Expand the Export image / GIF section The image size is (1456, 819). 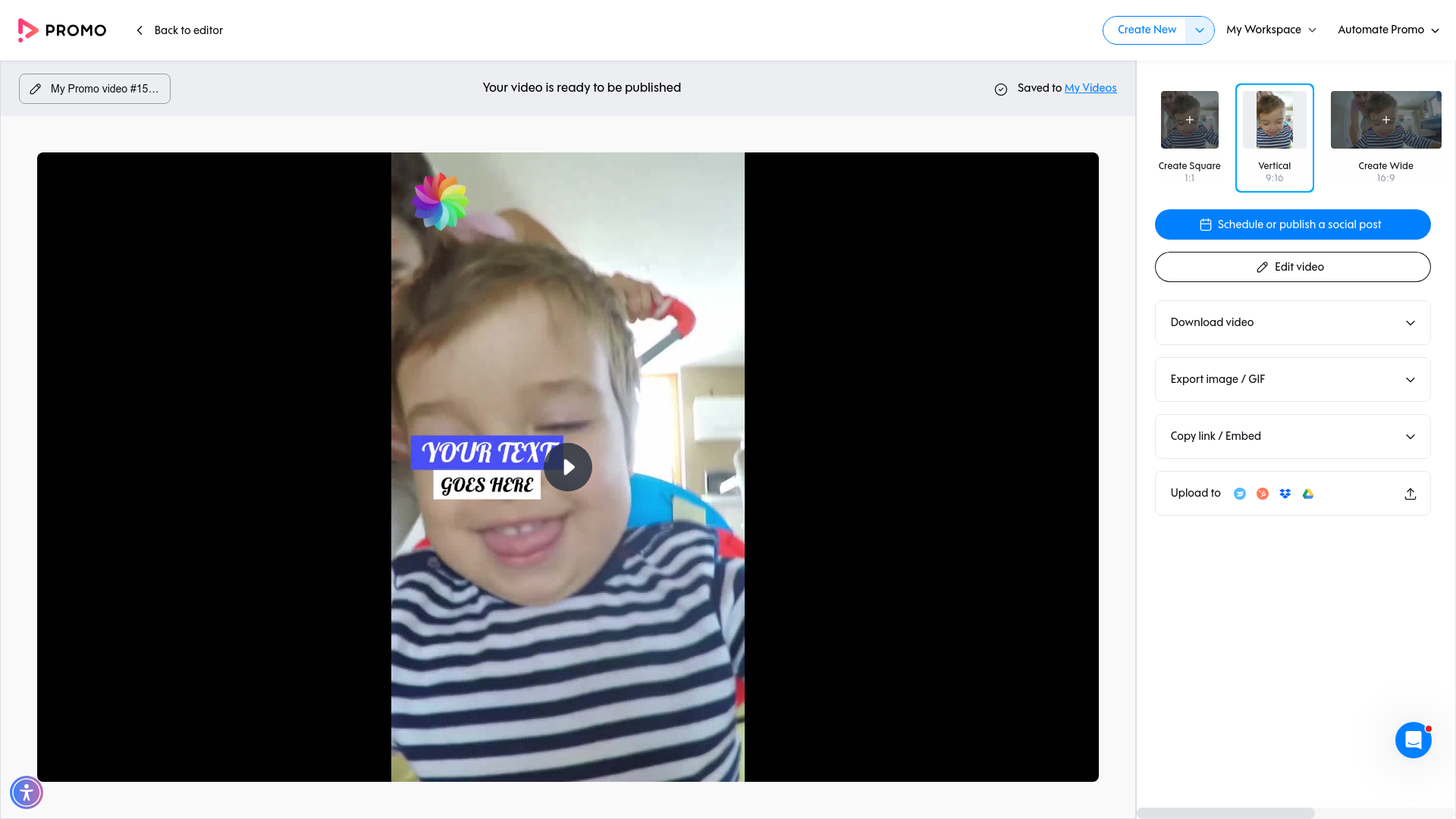coord(1292,379)
